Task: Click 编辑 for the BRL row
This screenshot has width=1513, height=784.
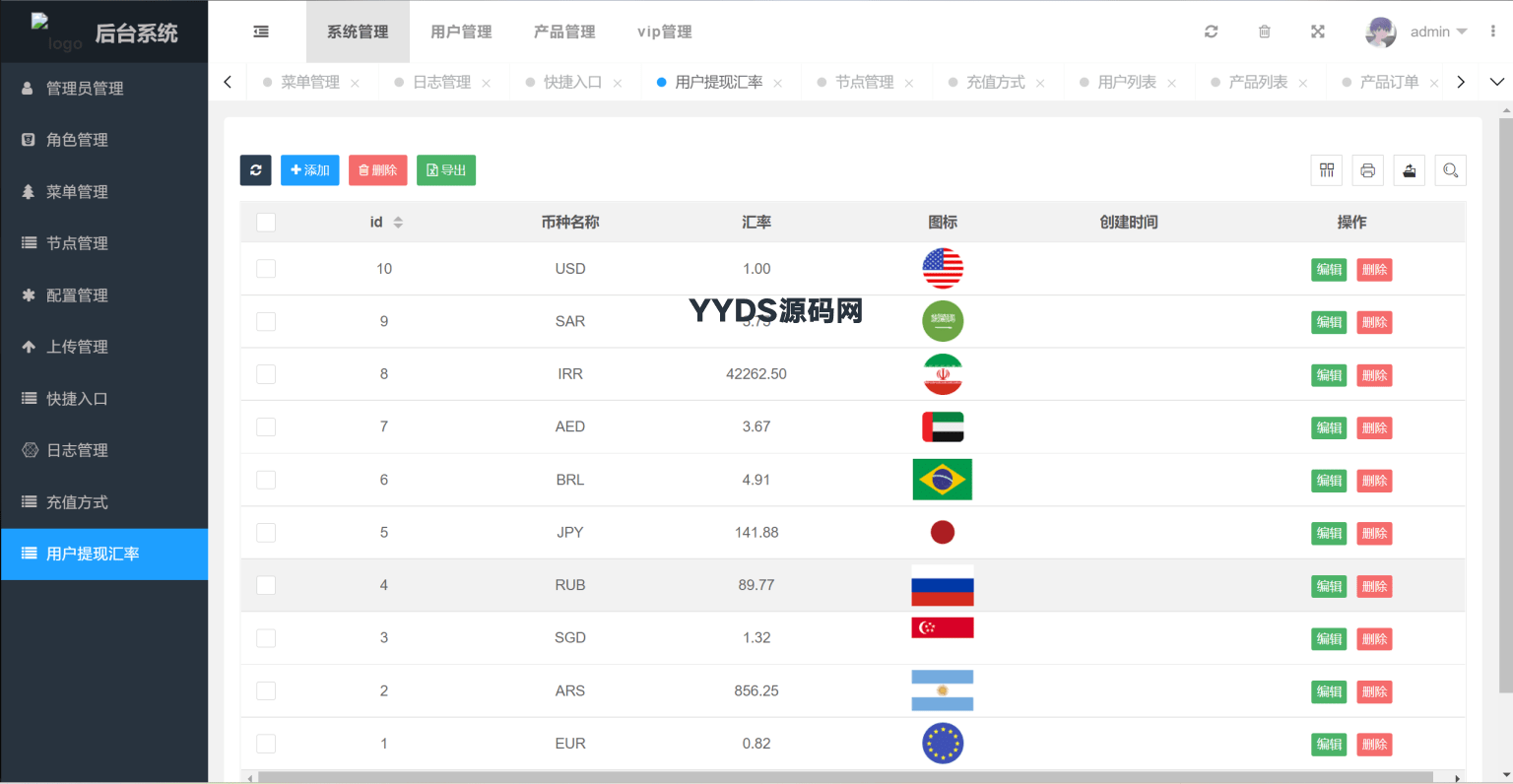Action: [x=1328, y=481]
